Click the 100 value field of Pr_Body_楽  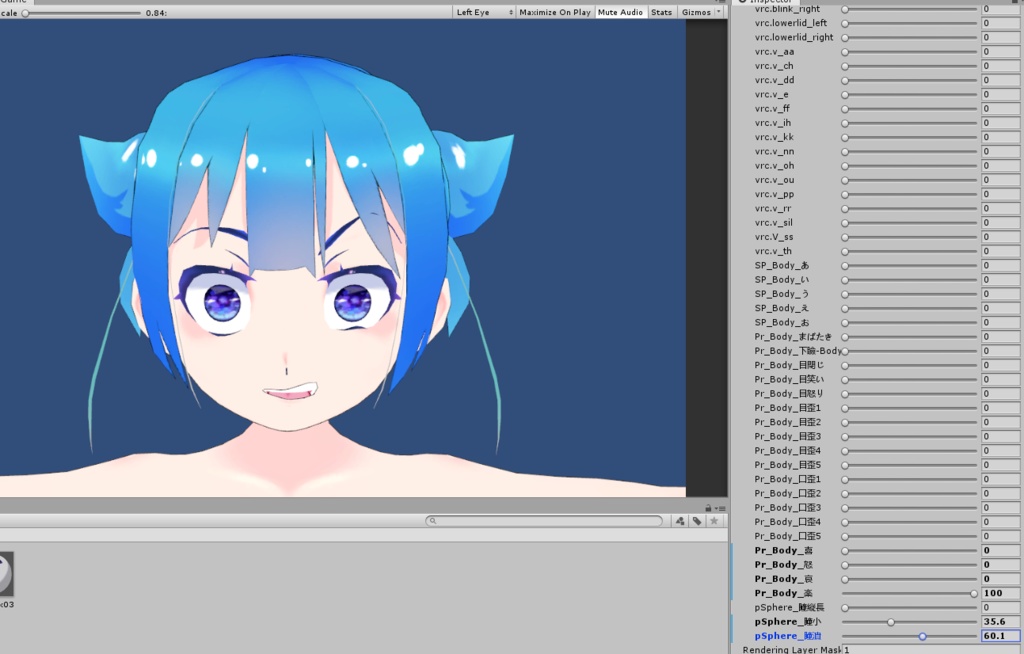click(1000, 593)
